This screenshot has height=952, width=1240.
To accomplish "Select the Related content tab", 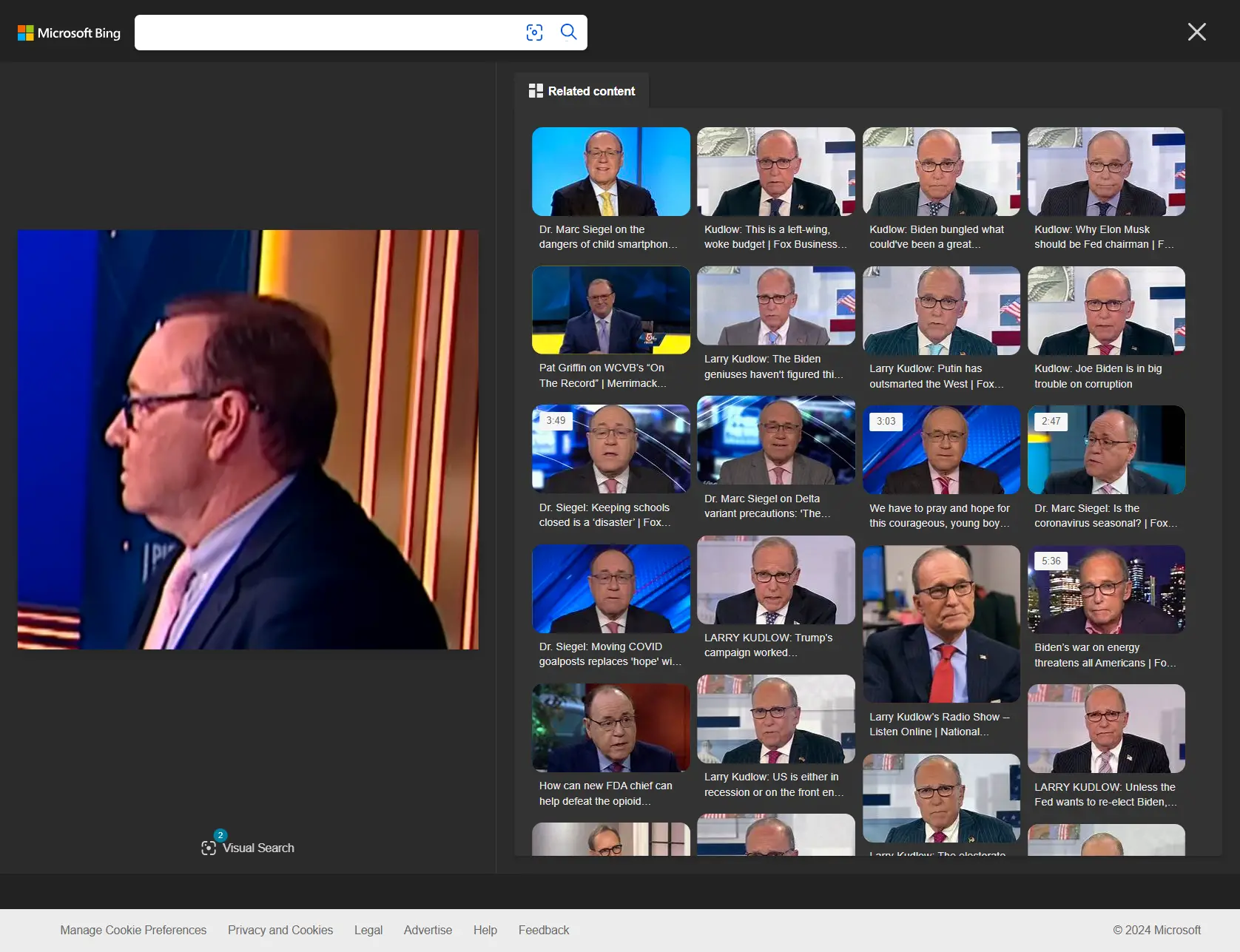I will coord(582,91).
